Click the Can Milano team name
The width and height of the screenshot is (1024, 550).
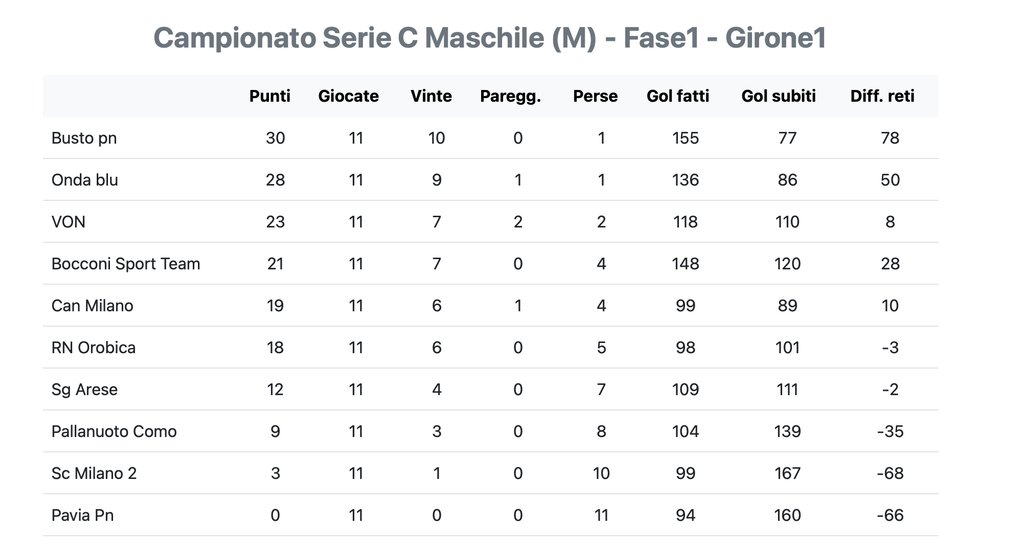click(92, 306)
